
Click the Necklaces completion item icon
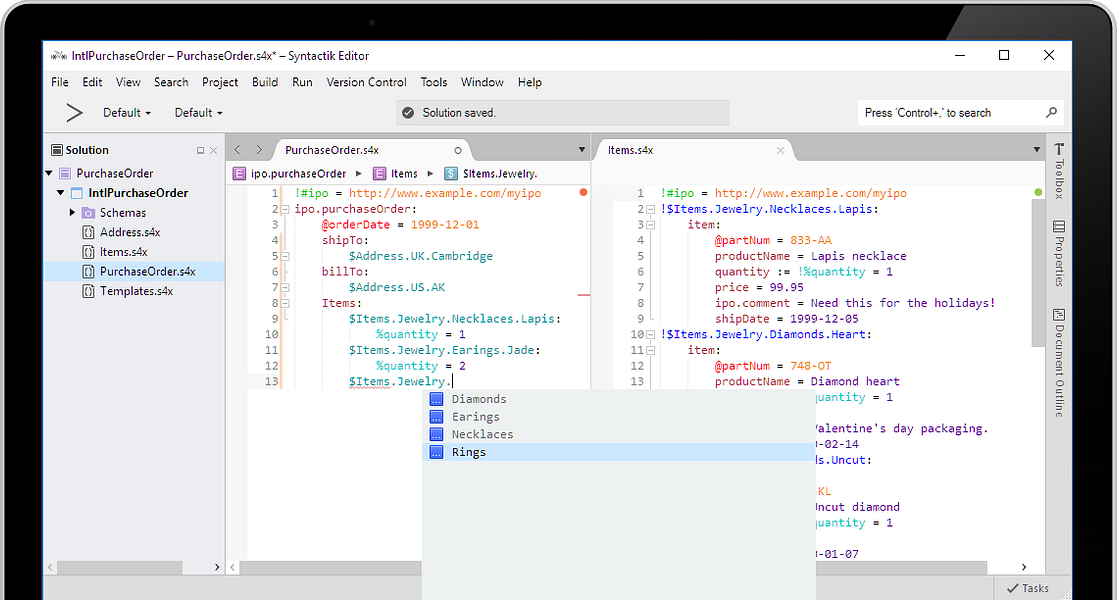click(437, 434)
